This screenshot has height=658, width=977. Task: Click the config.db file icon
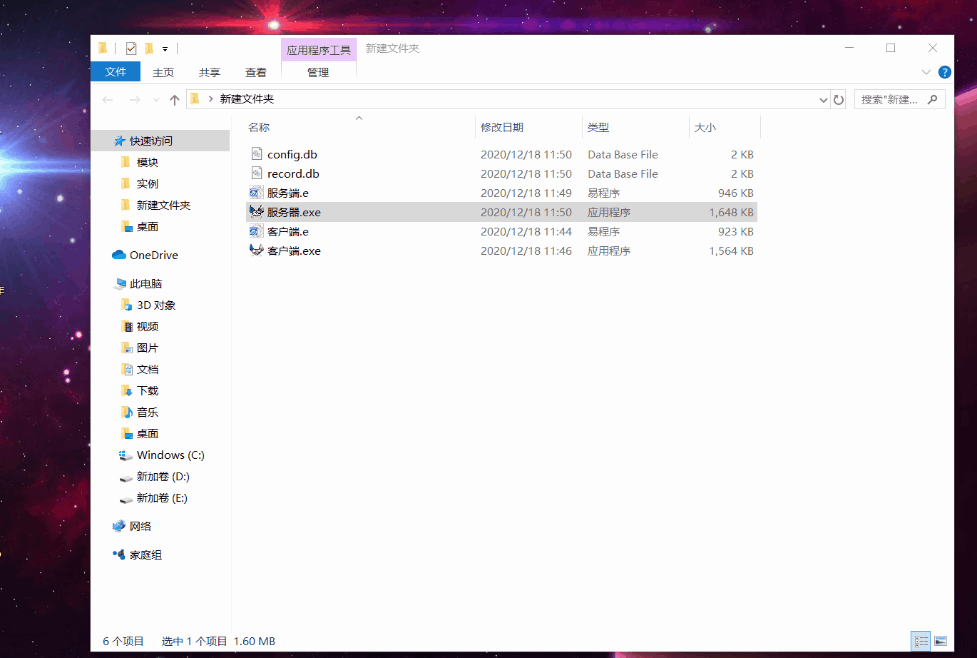point(257,154)
